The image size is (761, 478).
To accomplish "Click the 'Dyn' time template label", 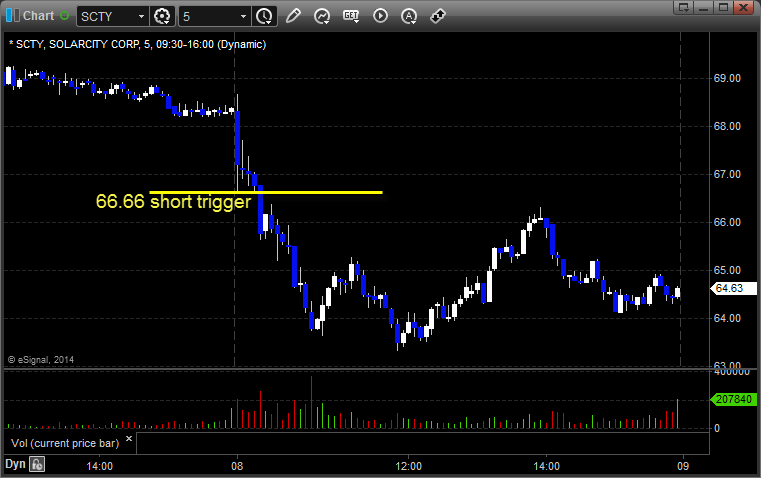I will point(15,464).
